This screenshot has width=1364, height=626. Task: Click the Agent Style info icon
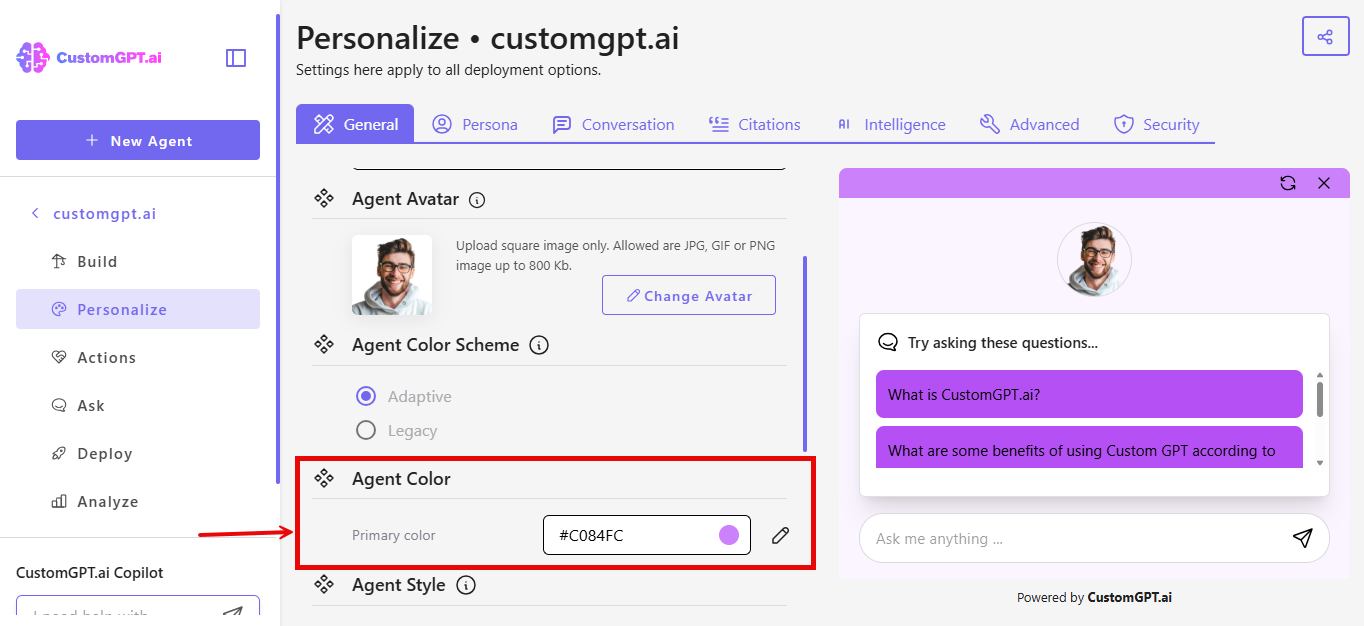[x=465, y=585]
